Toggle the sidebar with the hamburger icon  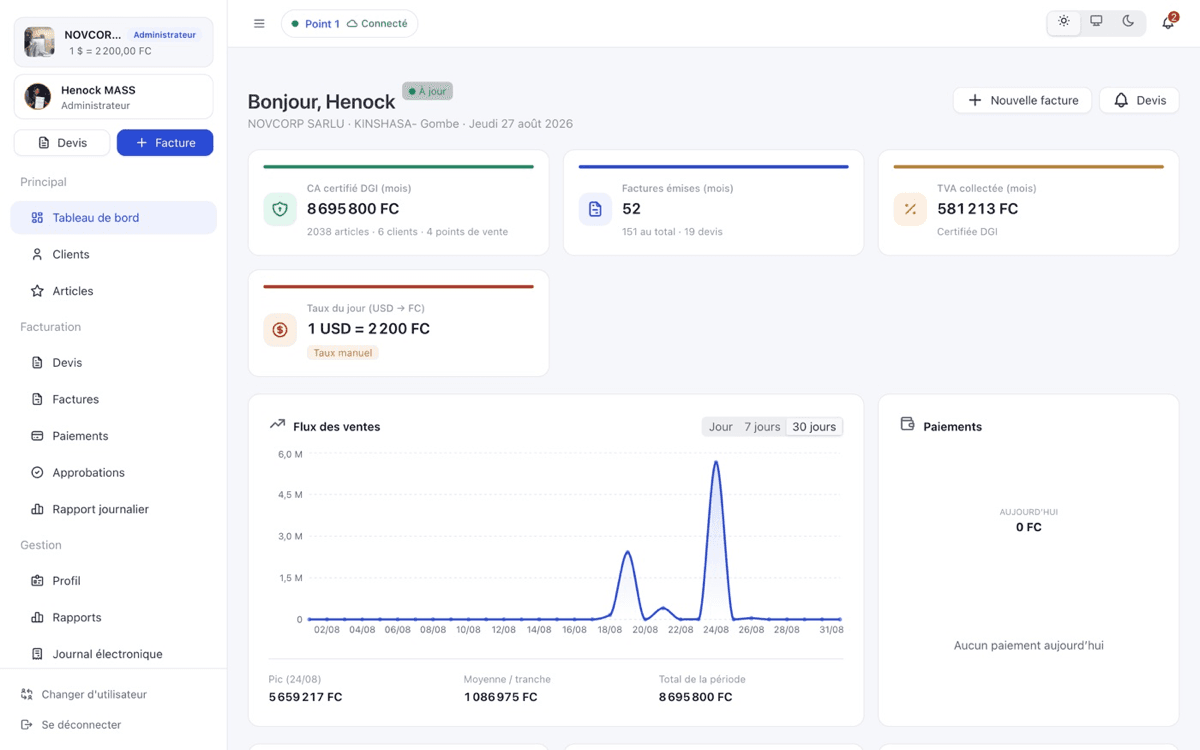(259, 23)
